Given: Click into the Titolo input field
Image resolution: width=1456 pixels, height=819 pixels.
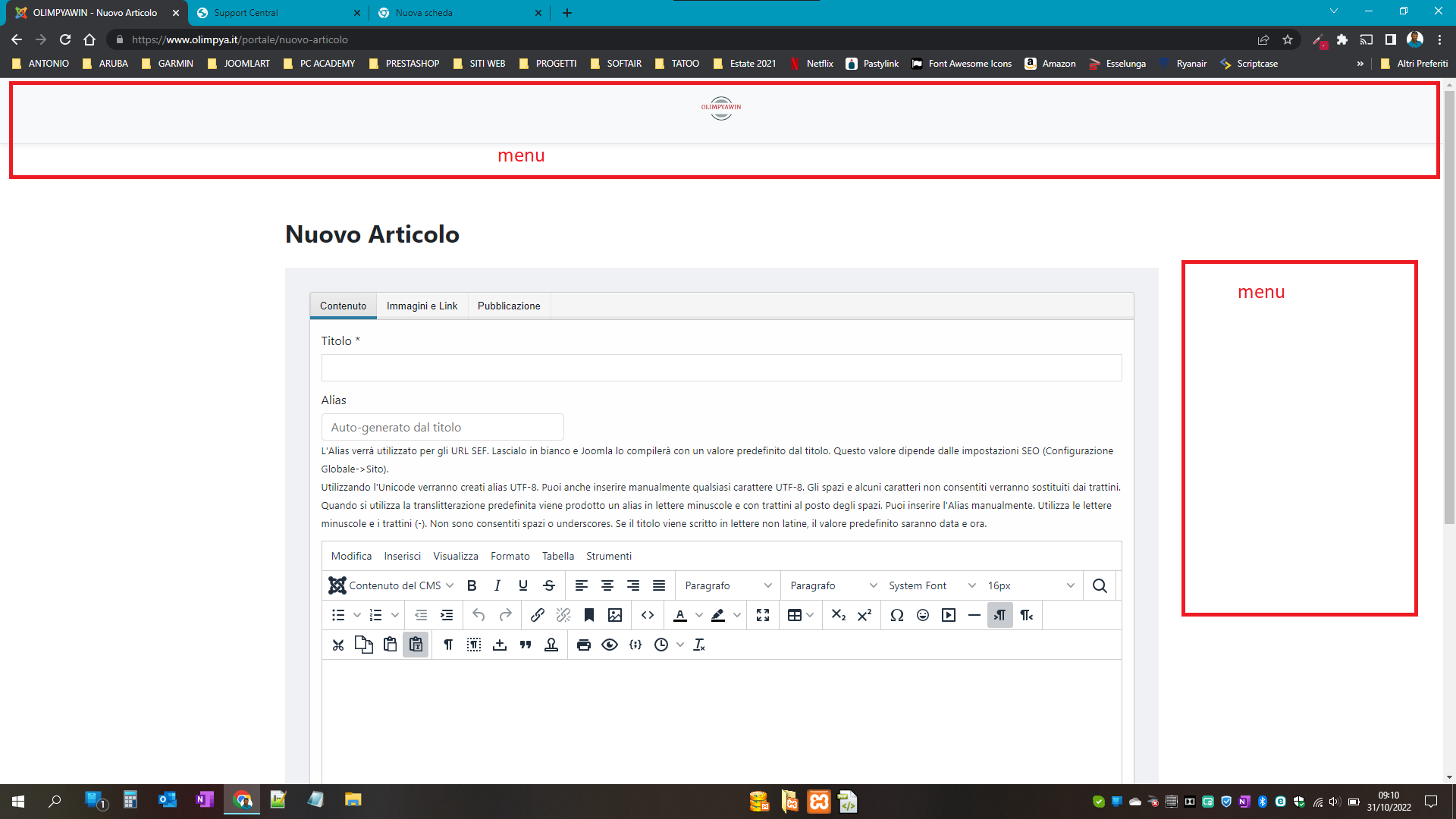Looking at the screenshot, I should 721,368.
